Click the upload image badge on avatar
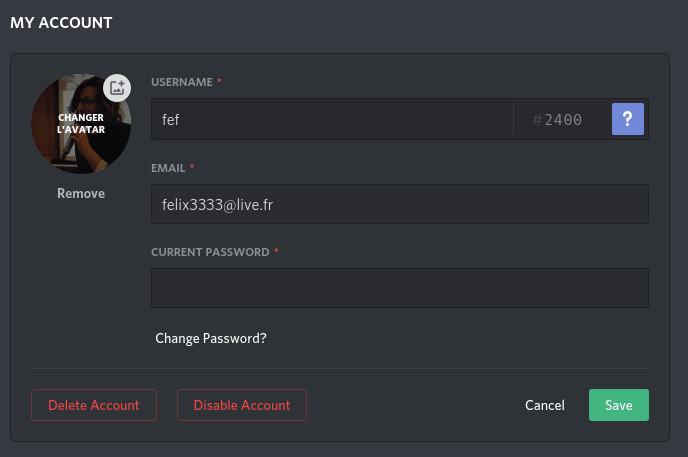 click(117, 88)
